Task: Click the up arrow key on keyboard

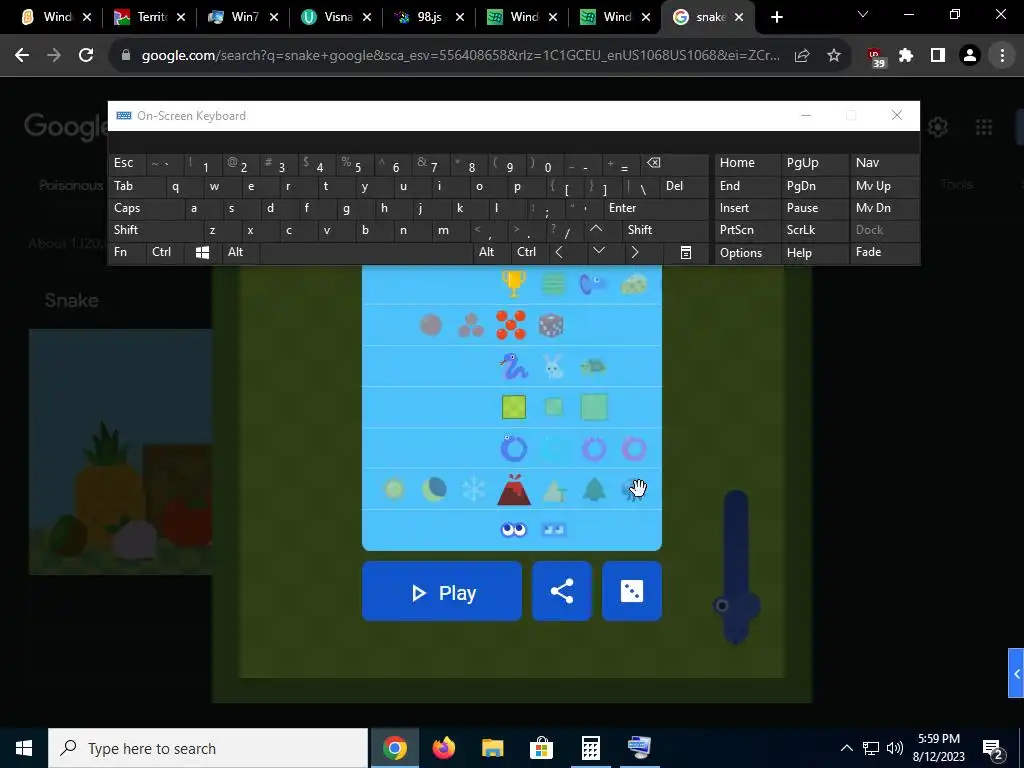Action: coord(596,230)
